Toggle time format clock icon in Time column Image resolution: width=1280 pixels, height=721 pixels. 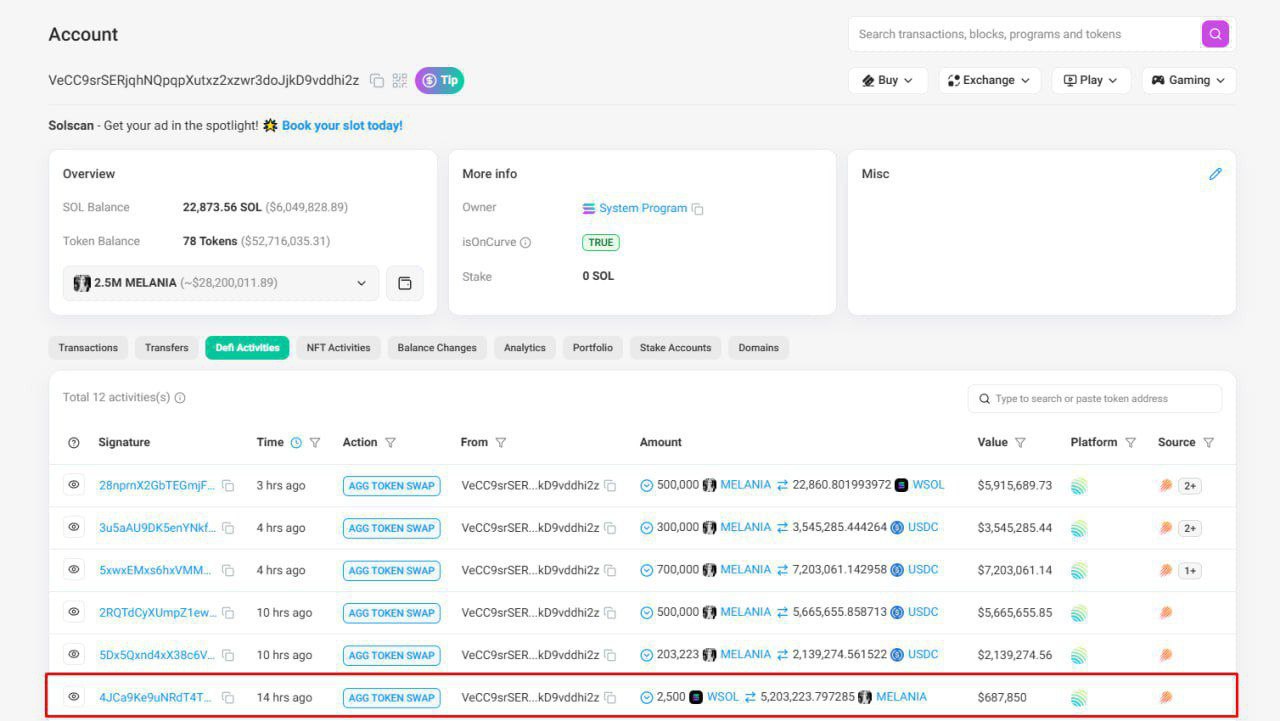[x=296, y=443]
